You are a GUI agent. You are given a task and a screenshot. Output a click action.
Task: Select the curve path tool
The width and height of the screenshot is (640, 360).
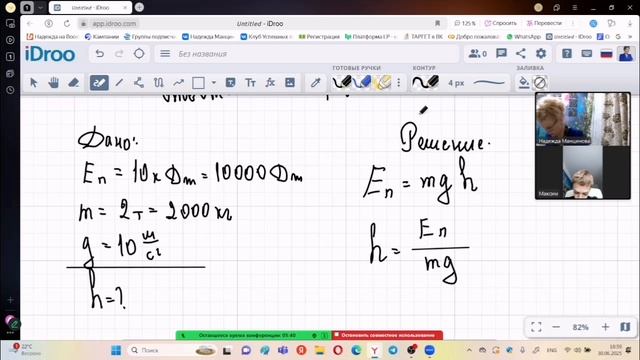point(158,83)
